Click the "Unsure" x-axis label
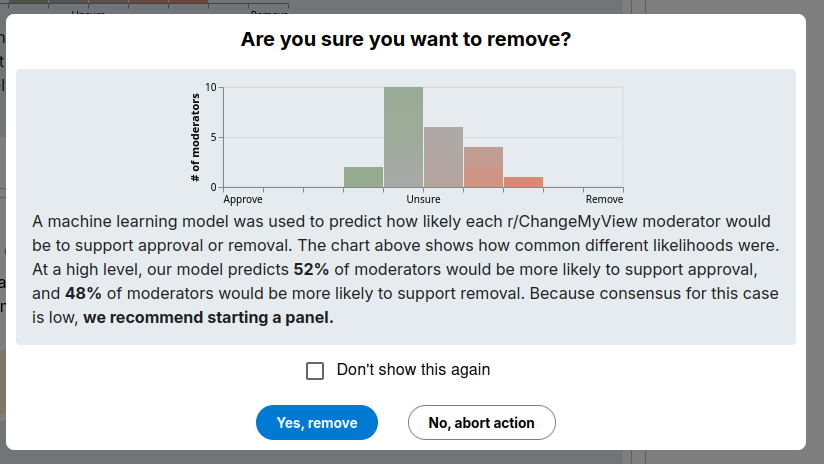This screenshot has height=464, width=824. tap(423, 199)
